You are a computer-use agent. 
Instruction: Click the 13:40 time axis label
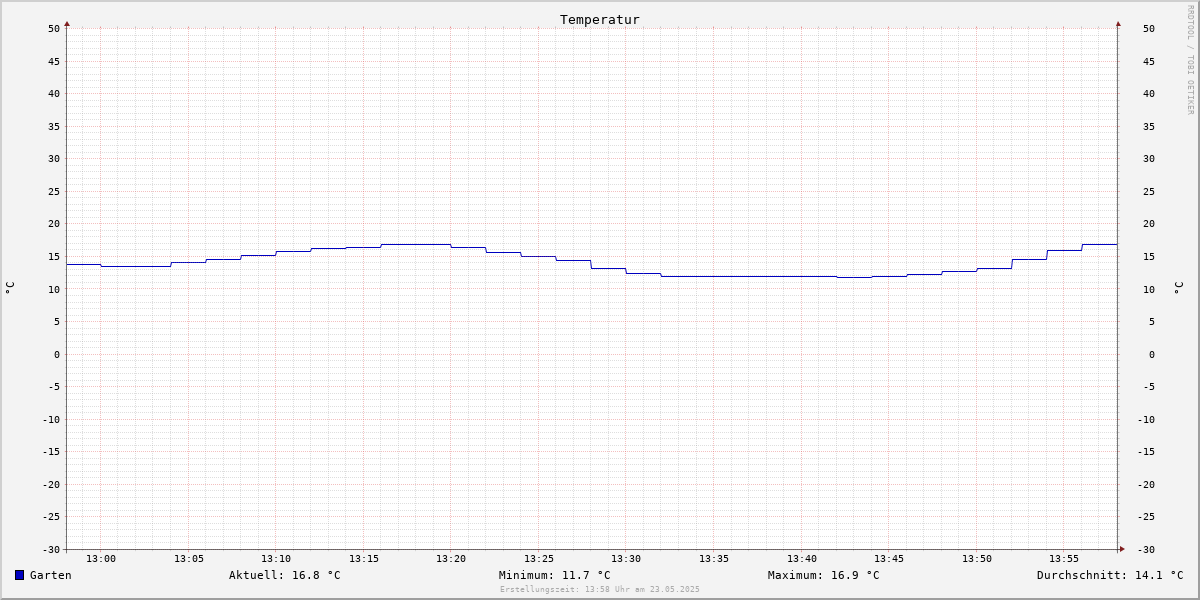(x=802, y=559)
